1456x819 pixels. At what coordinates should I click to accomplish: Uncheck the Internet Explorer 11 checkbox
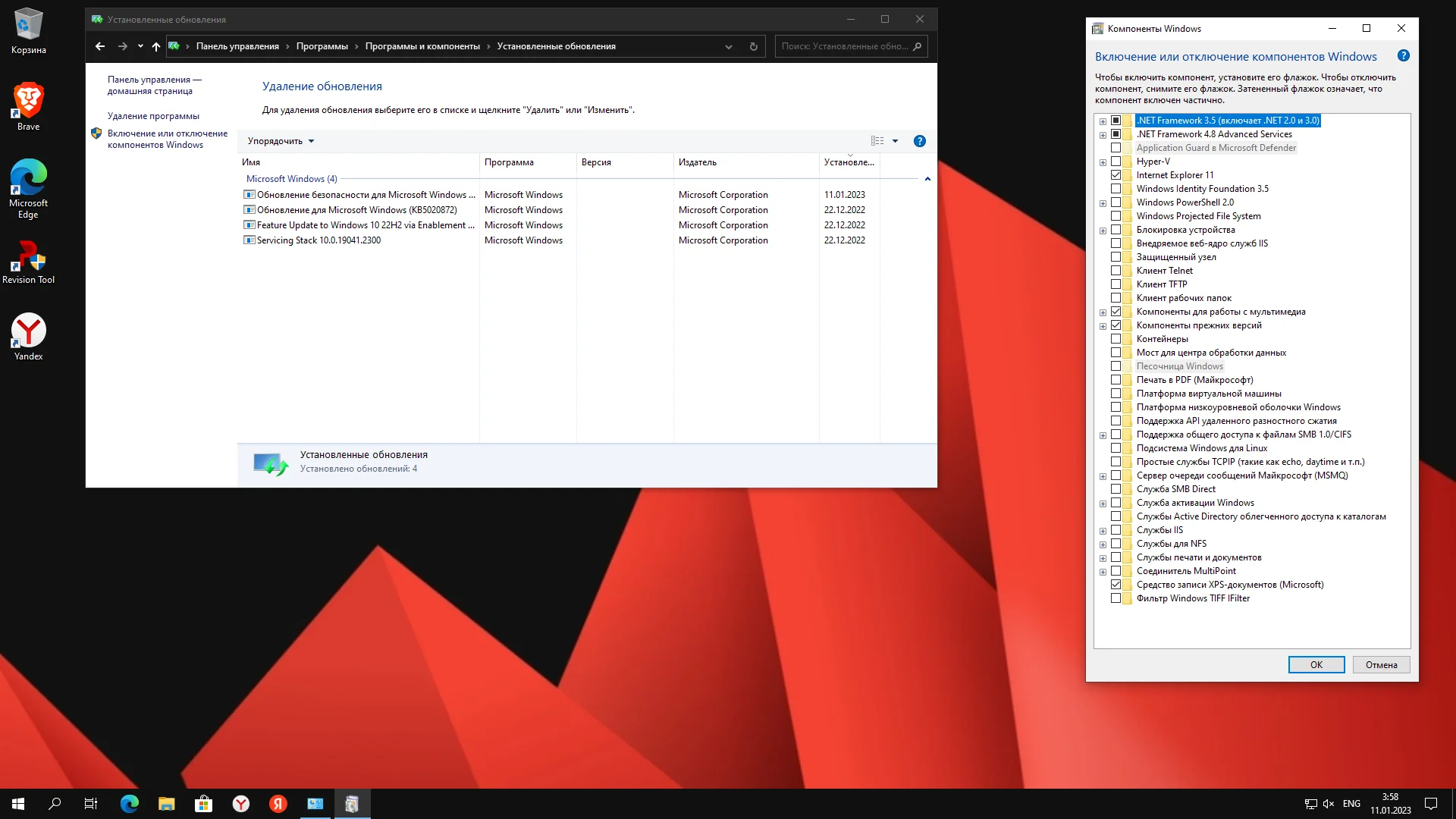(1116, 175)
